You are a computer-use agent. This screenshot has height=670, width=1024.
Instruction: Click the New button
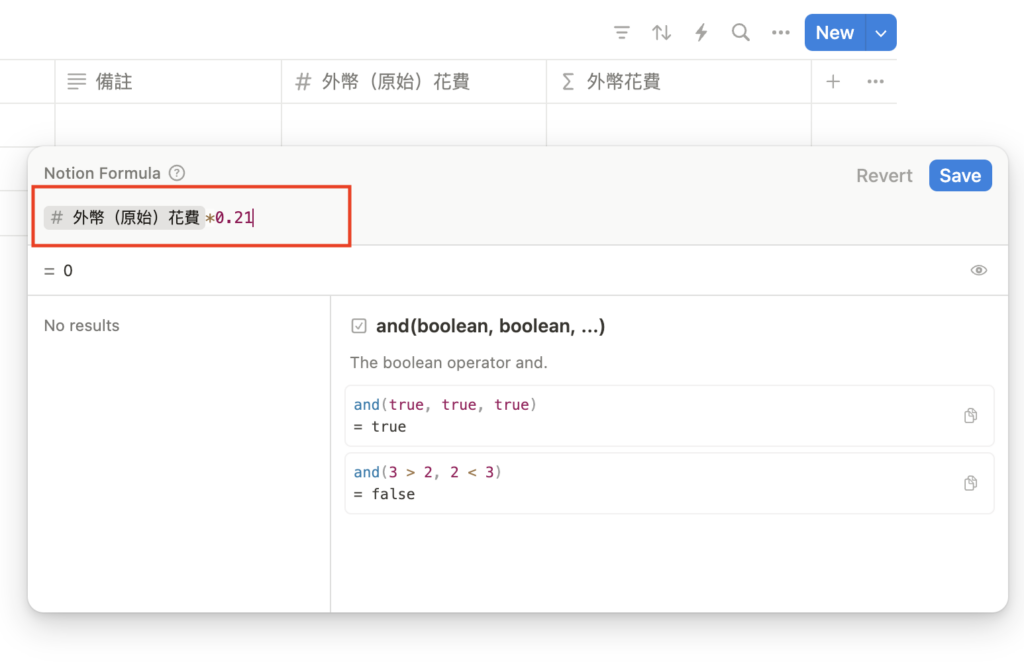coord(834,33)
